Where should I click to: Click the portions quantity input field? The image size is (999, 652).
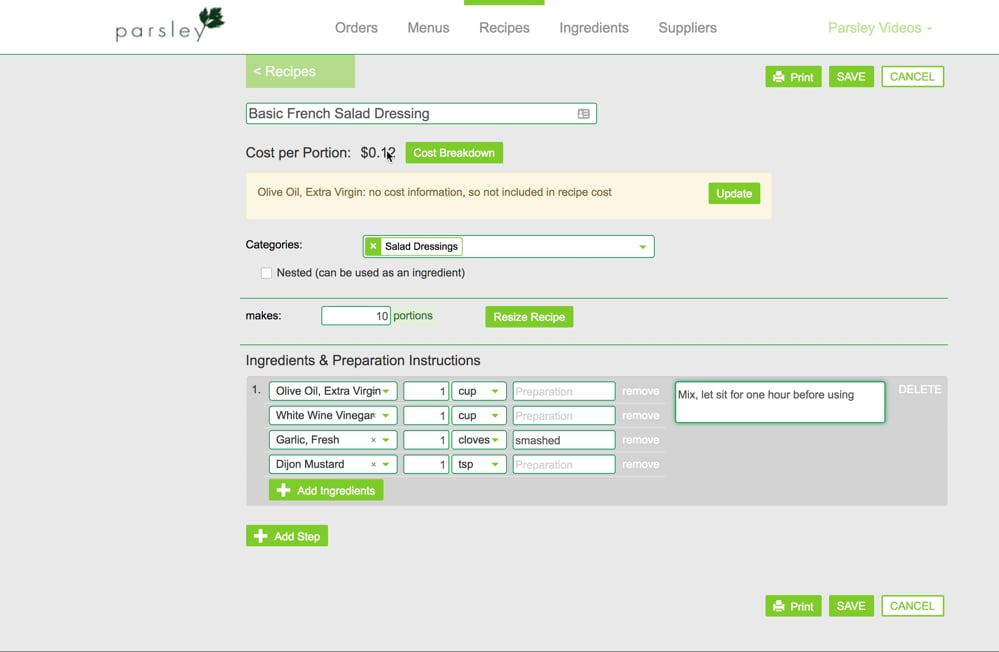(x=355, y=315)
